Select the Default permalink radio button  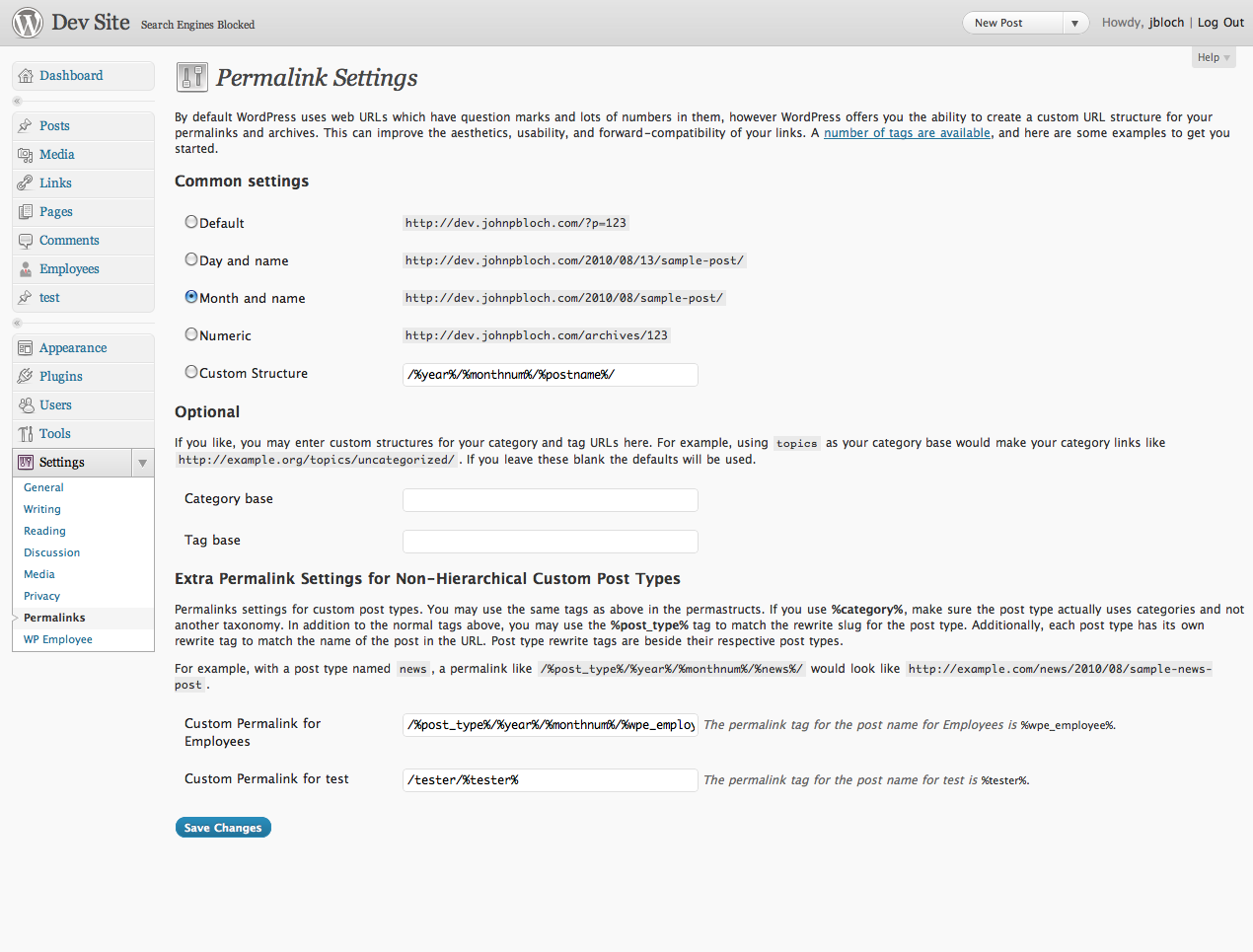click(x=191, y=222)
